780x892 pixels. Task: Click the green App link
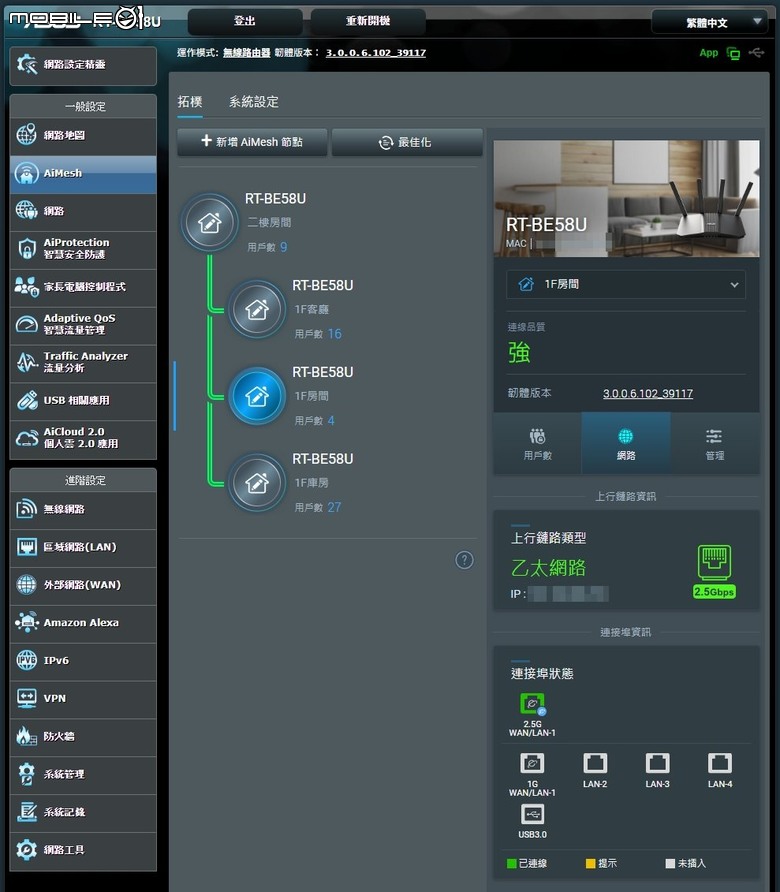click(708, 53)
